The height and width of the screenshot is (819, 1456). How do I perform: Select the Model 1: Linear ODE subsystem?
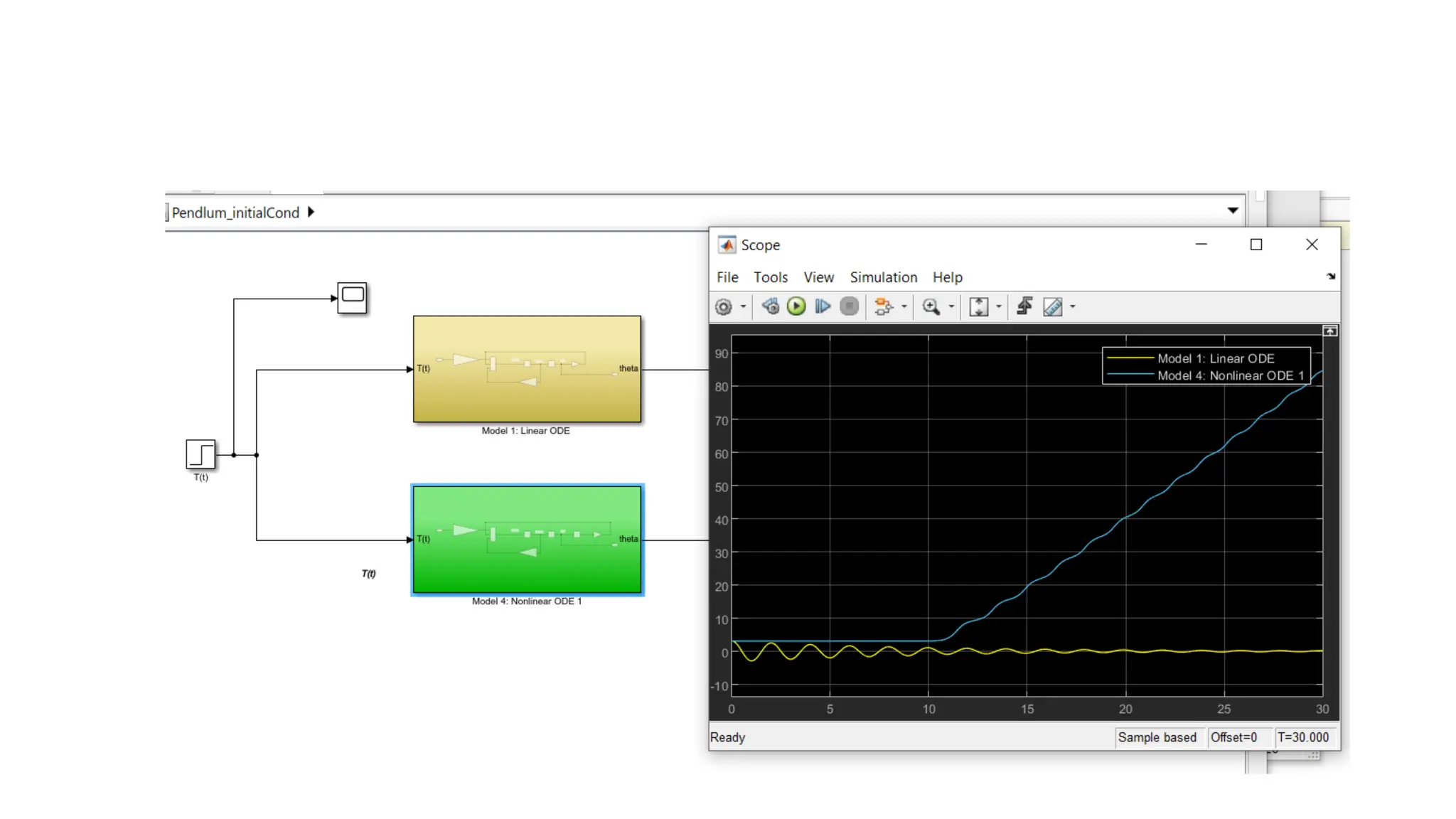pyautogui.click(x=527, y=398)
